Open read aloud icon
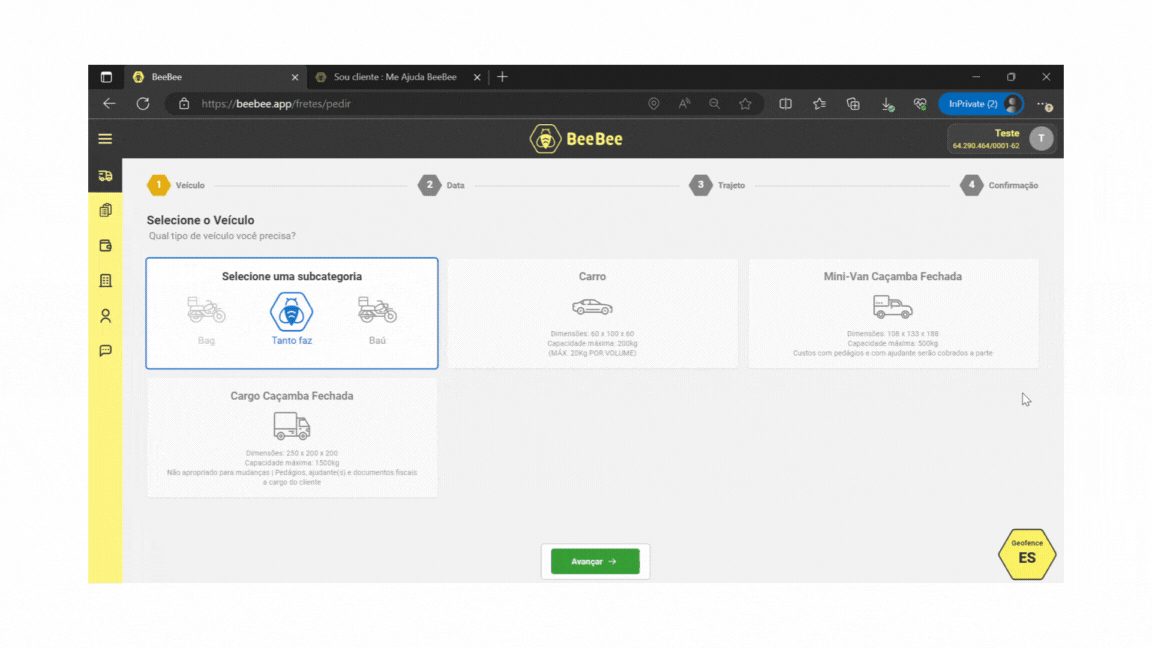1152x648 pixels. point(684,104)
